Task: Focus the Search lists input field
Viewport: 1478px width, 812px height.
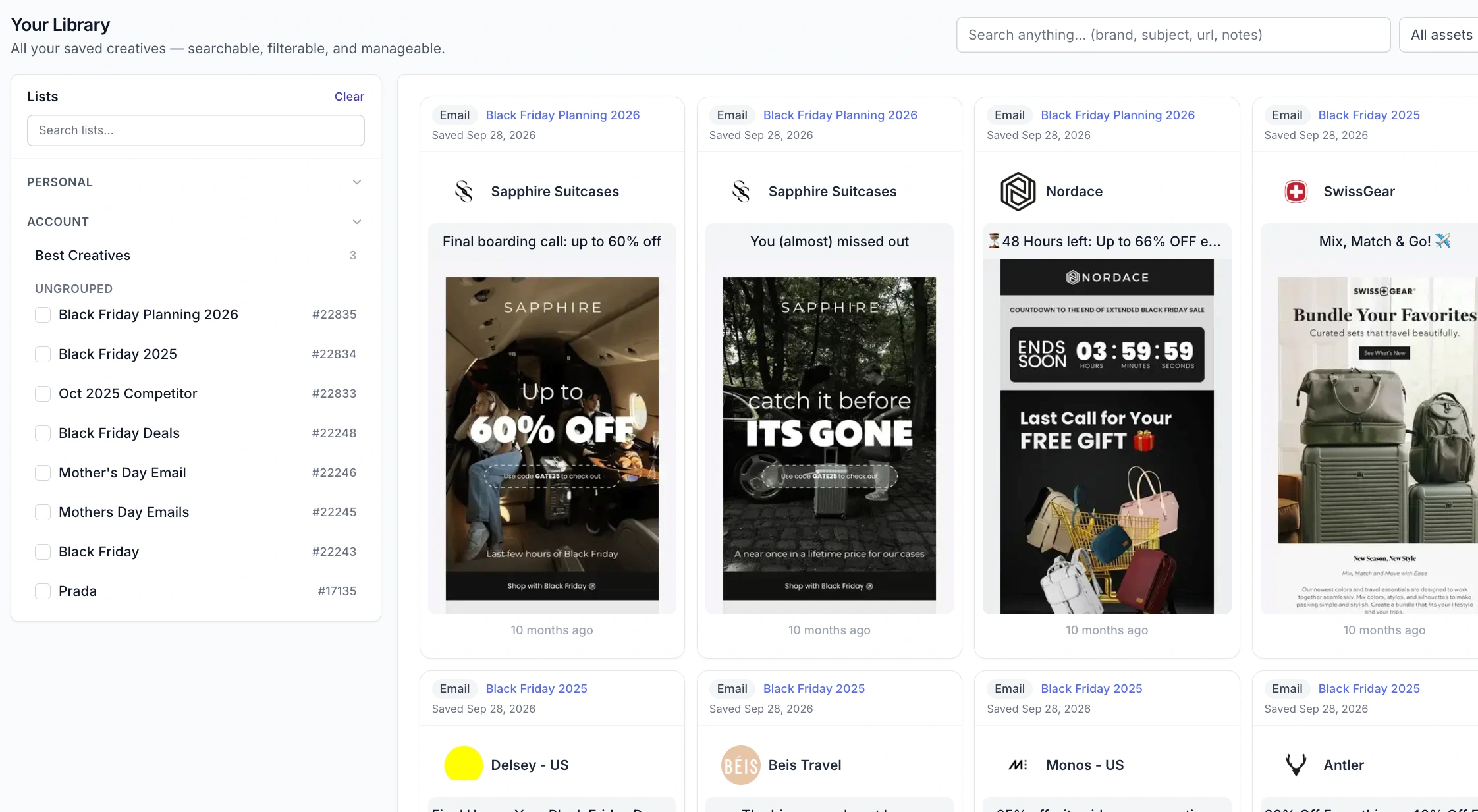Action: coord(196,130)
